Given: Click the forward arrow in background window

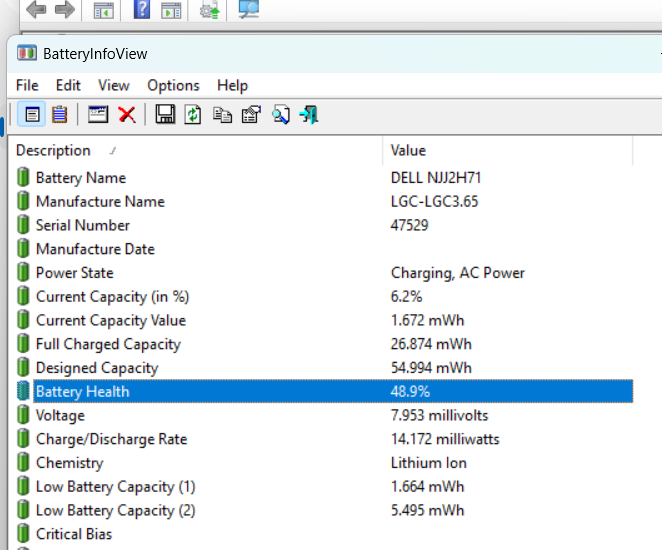Looking at the screenshot, I should (65, 10).
